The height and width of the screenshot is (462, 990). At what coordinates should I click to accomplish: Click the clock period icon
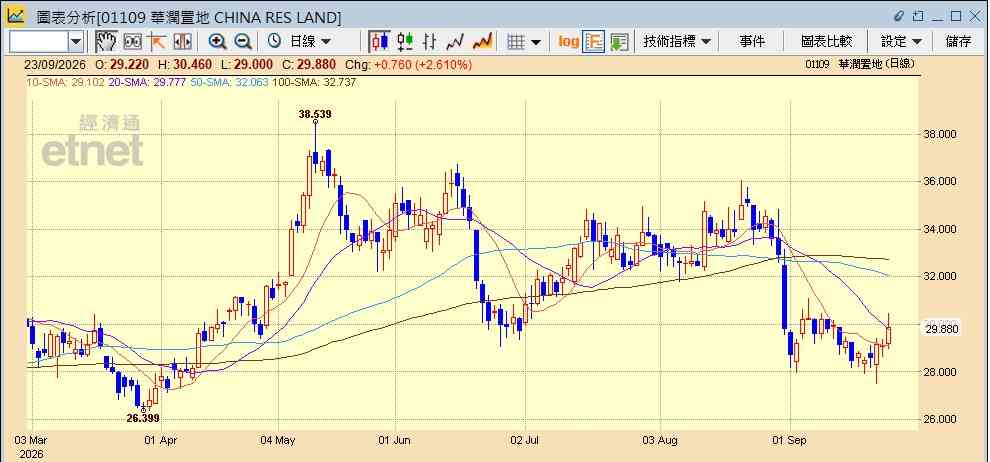pos(274,42)
